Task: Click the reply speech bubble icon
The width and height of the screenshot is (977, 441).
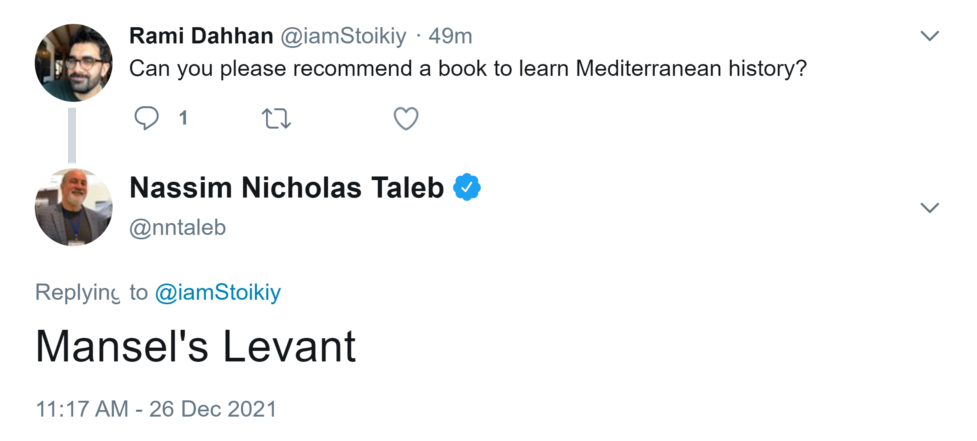Action: 147,119
